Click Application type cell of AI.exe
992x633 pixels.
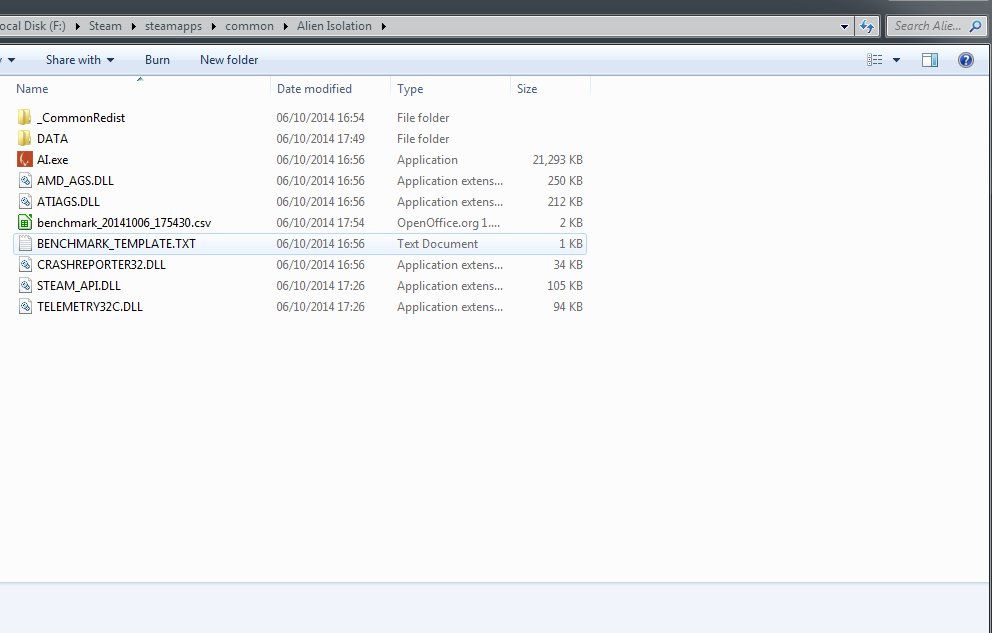427,160
